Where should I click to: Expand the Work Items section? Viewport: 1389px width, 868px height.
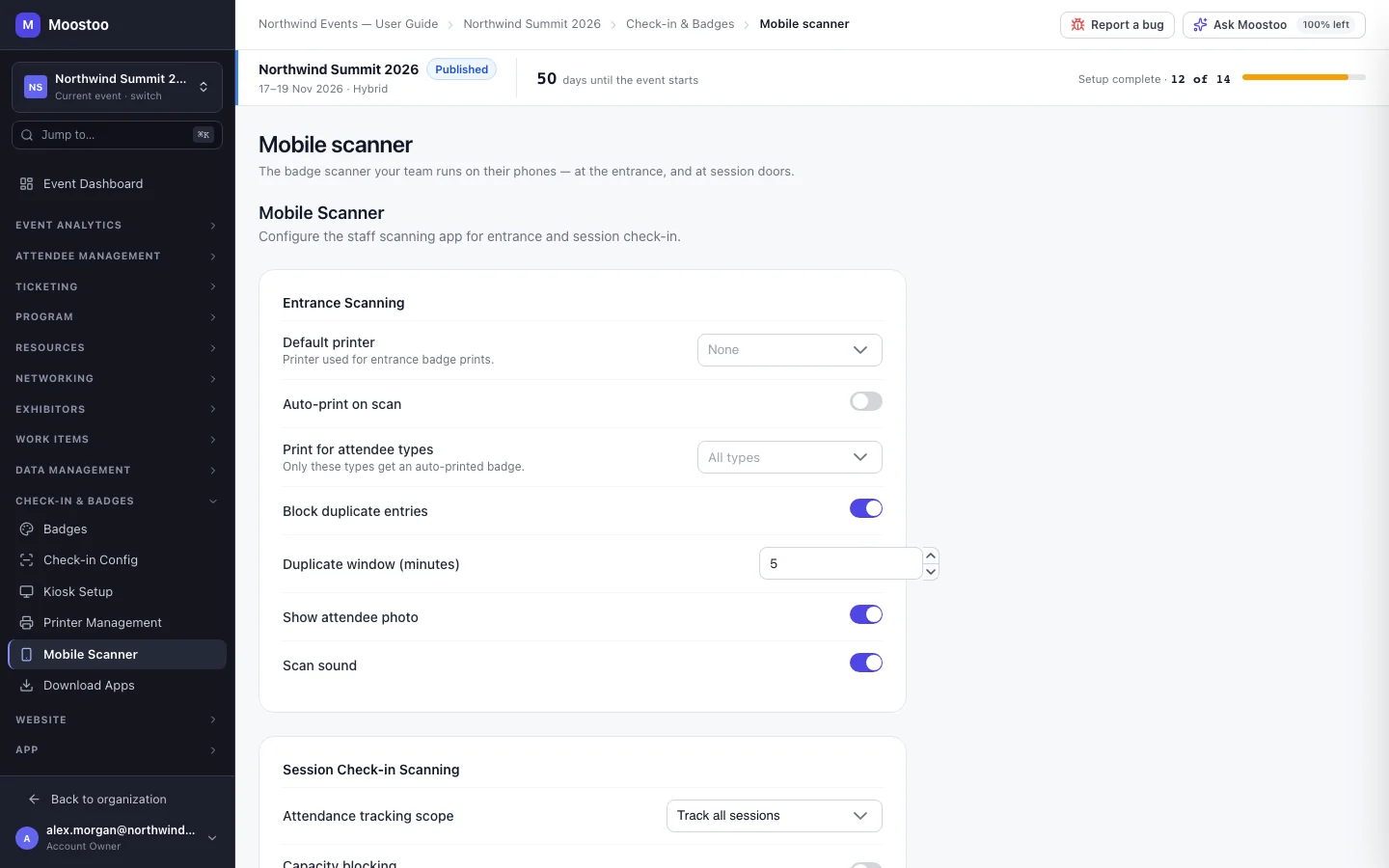pos(118,440)
